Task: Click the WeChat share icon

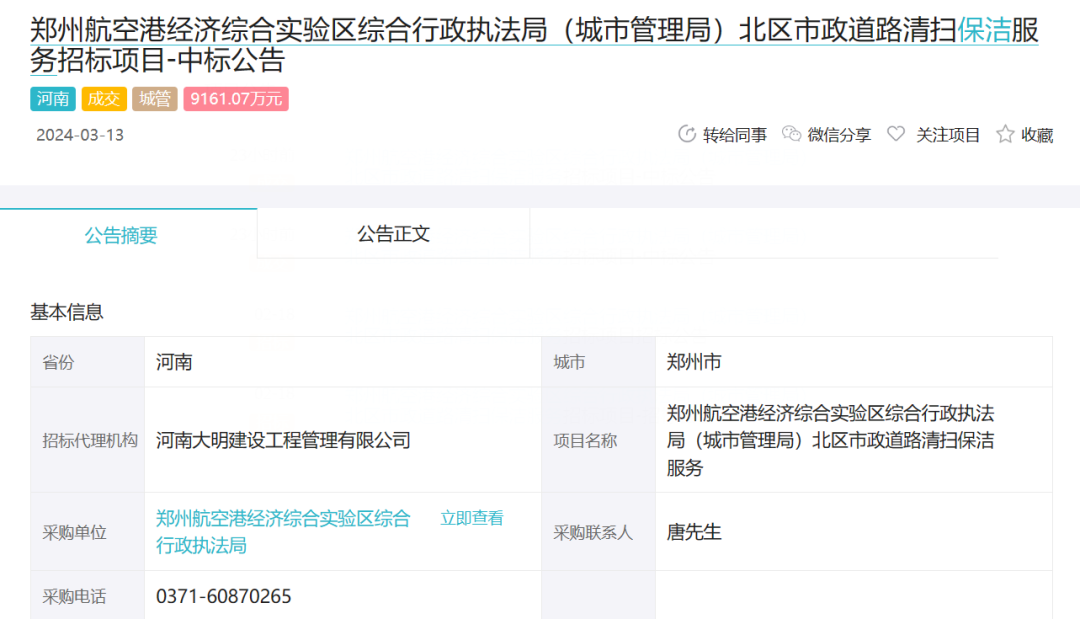Action: [791, 134]
